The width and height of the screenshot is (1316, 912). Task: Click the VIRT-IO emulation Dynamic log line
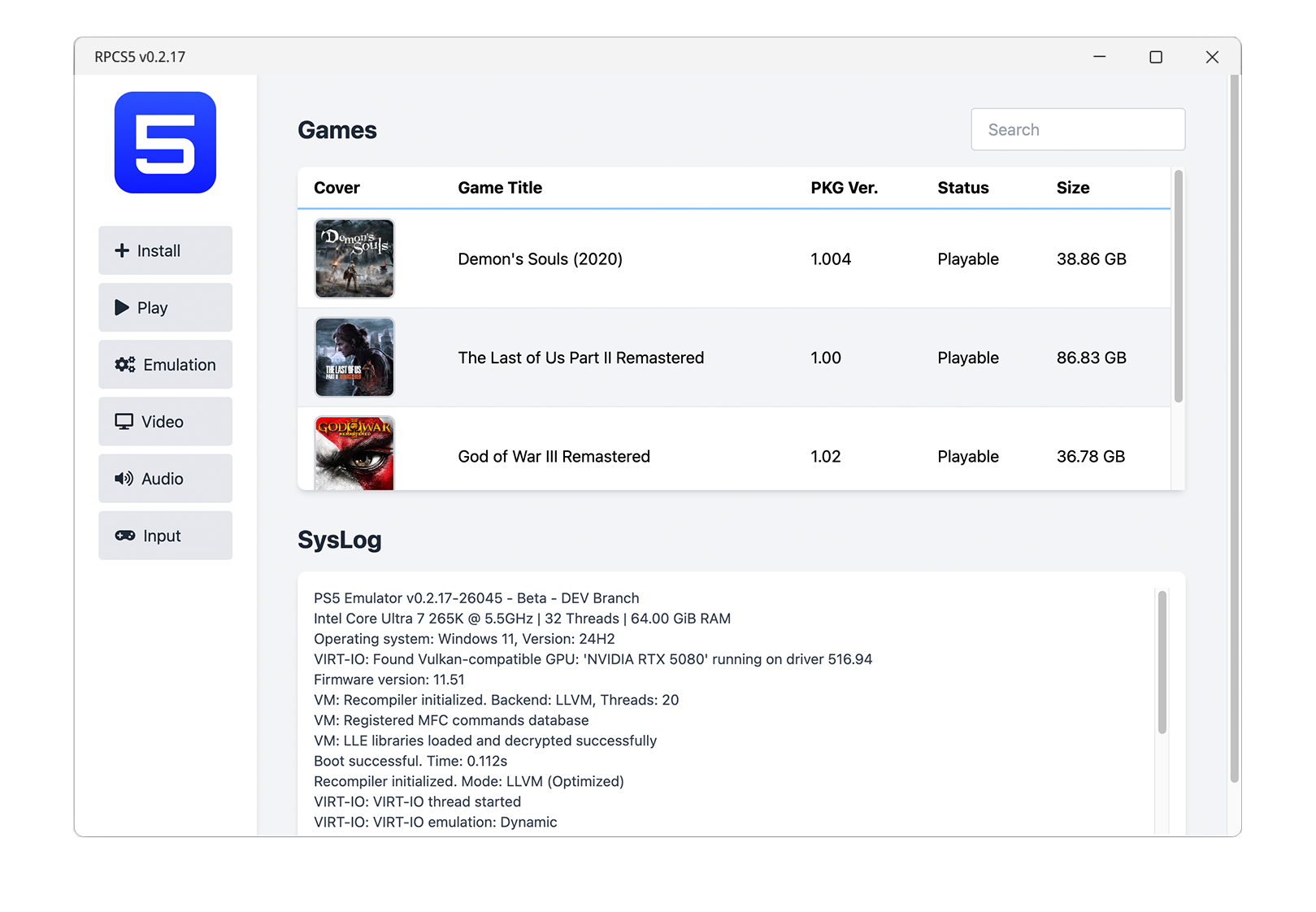point(436,822)
